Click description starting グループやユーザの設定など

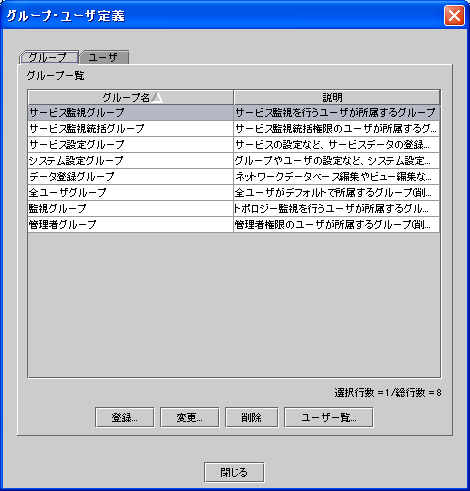pyautogui.click(x=337, y=160)
